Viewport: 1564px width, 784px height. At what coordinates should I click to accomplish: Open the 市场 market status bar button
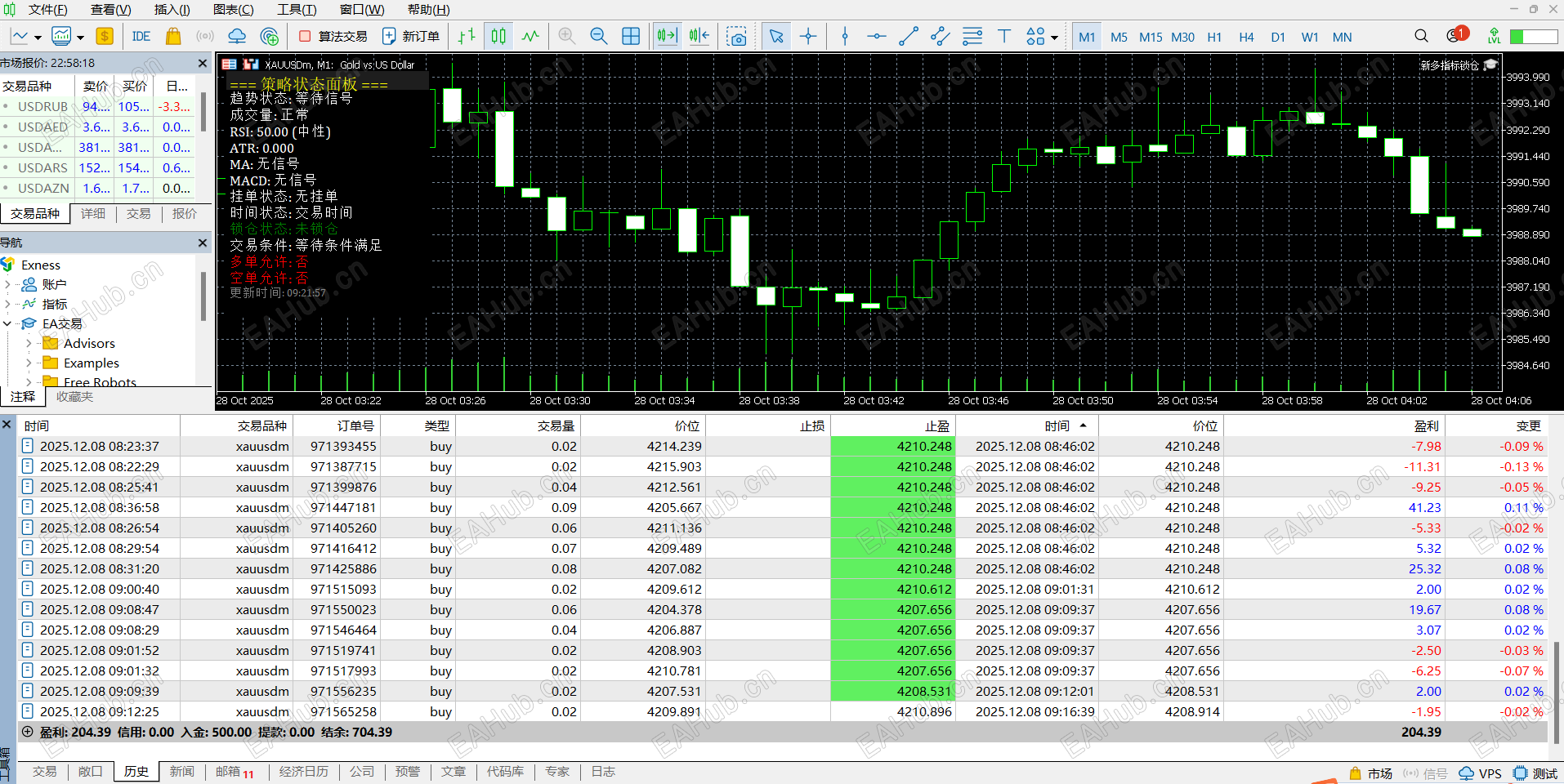1371,773
